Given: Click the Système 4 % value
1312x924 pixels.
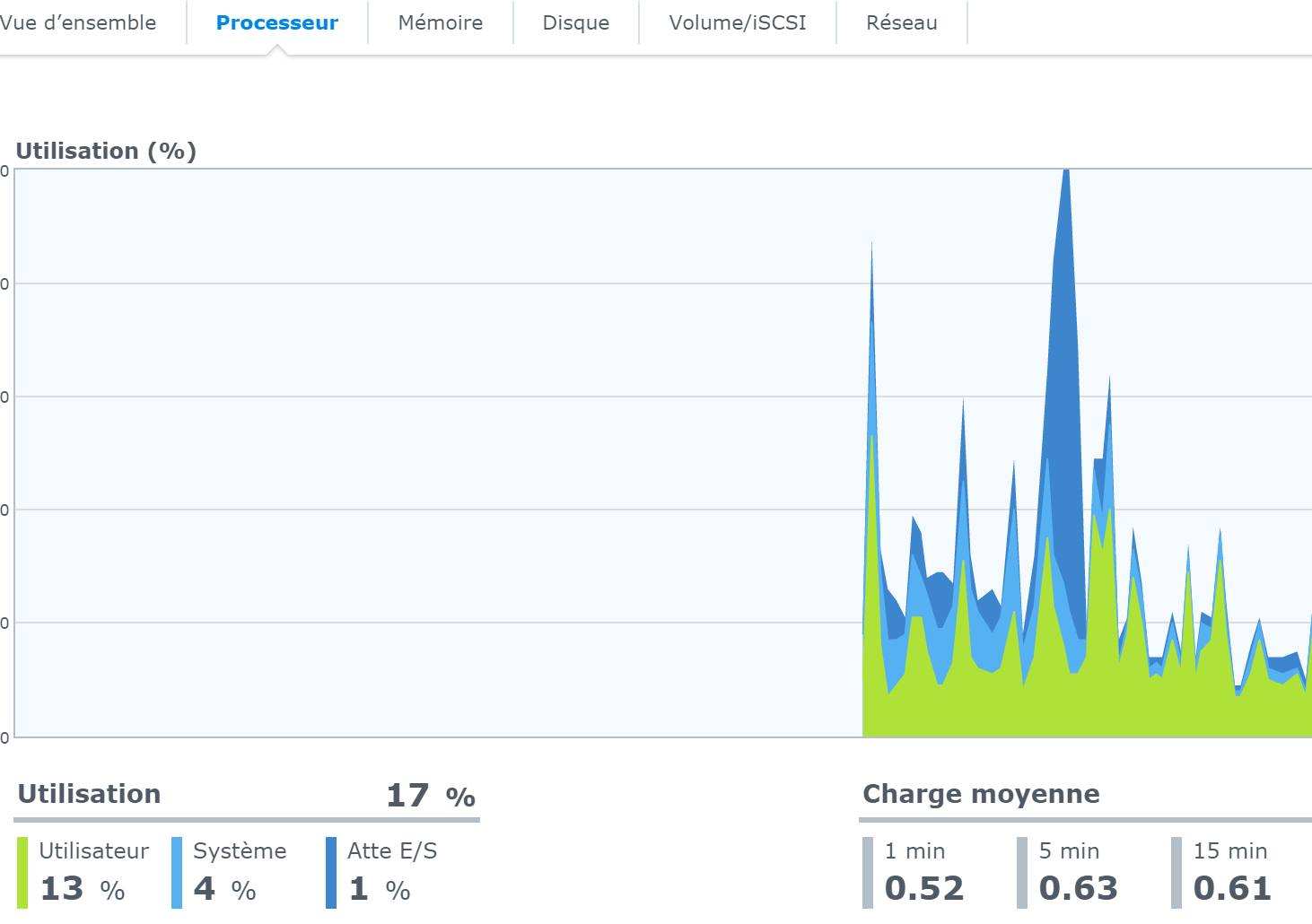Looking at the screenshot, I should [225, 889].
